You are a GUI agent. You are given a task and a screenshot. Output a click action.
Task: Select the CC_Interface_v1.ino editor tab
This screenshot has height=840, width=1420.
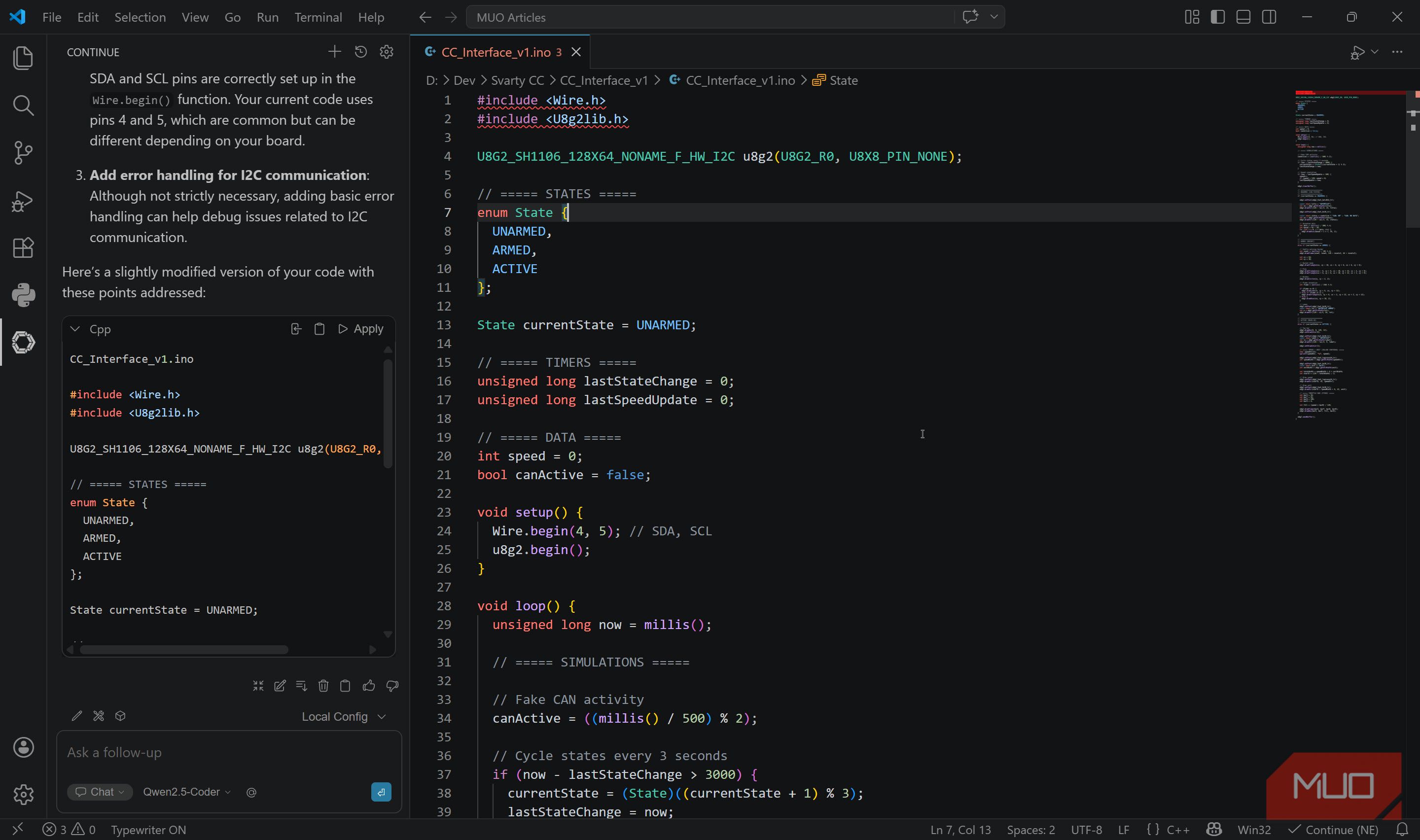pyautogui.click(x=500, y=52)
